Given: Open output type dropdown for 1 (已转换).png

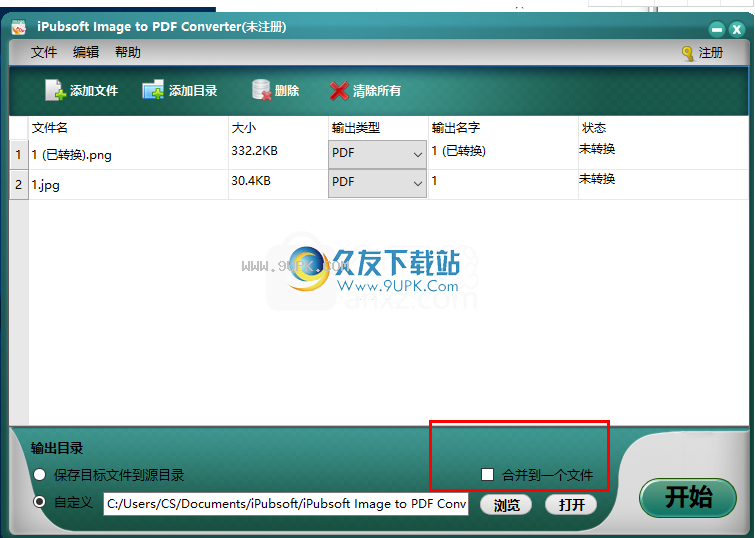Looking at the screenshot, I should [377, 154].
